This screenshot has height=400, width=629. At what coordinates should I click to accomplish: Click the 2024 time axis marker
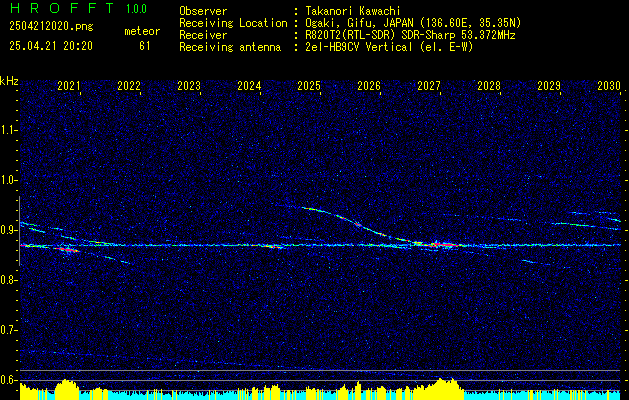249,85
